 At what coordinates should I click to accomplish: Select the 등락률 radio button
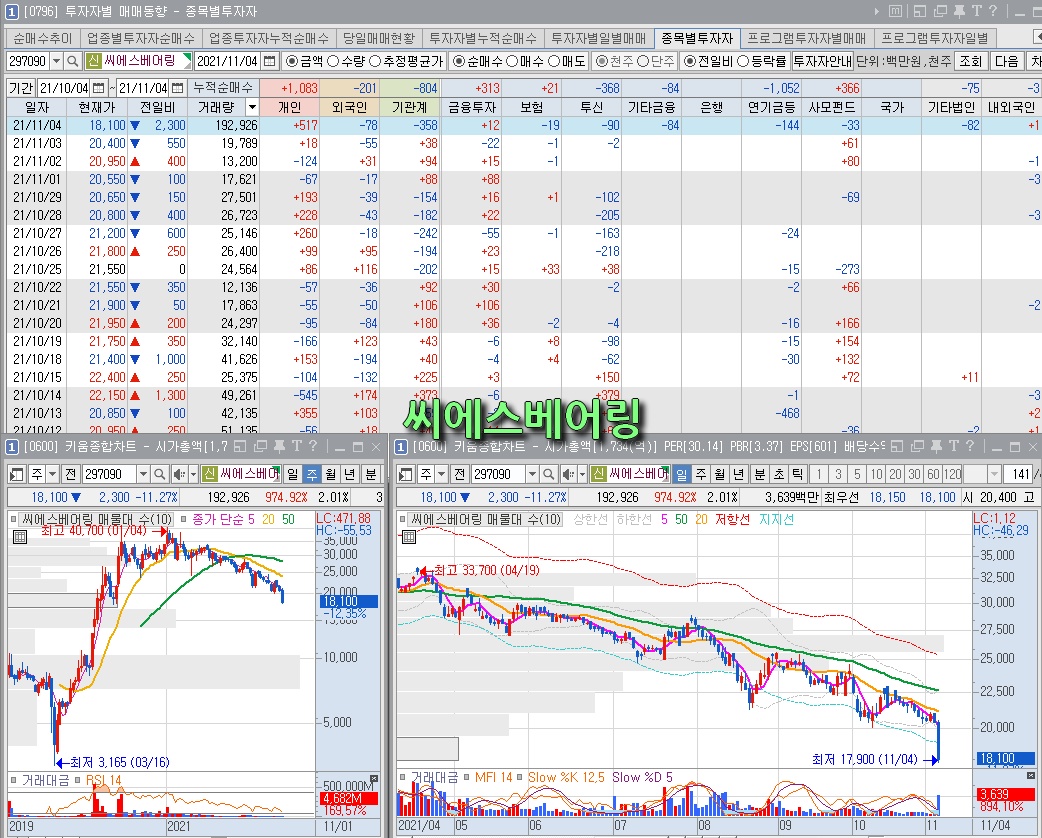[744, 61]
